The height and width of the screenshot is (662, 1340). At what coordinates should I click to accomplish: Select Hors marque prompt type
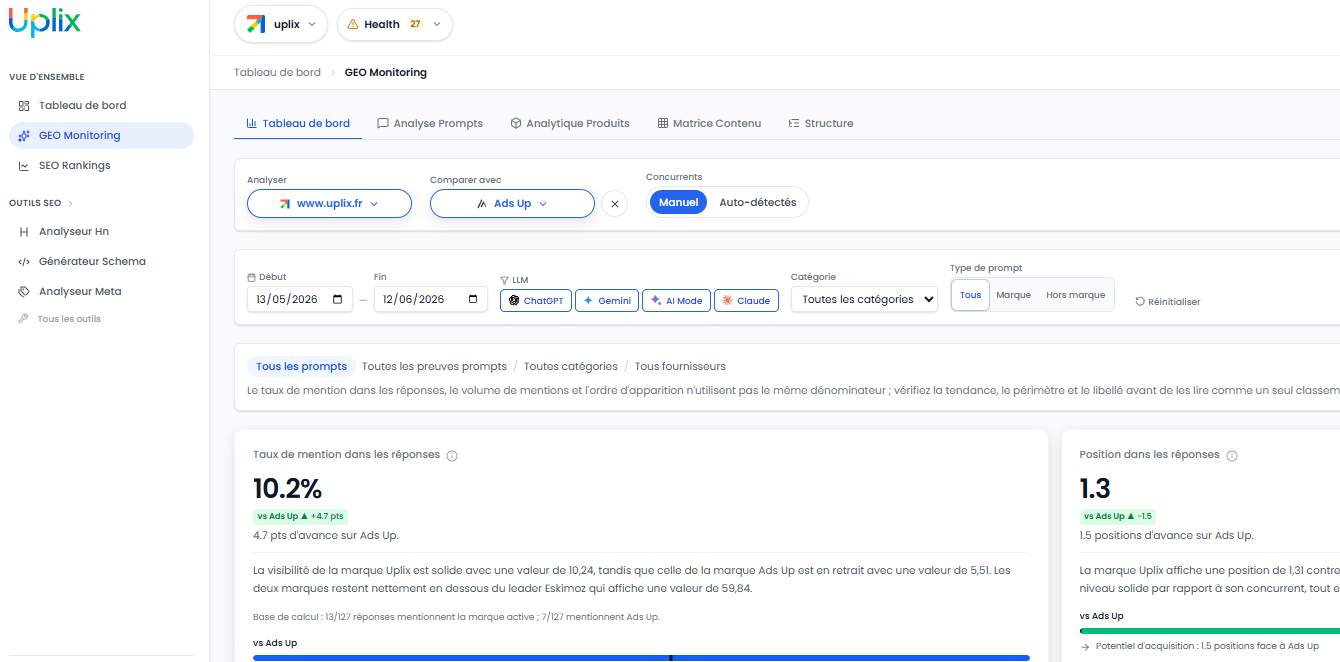click(x=1075, y=295)
